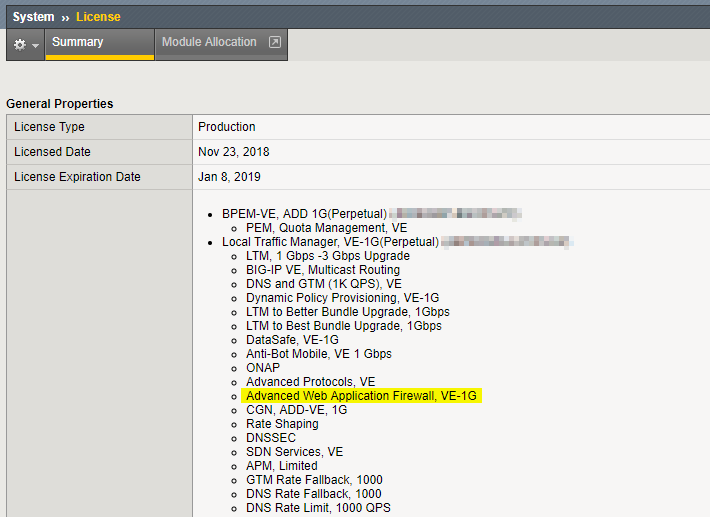The height and width of the screenshot is (517, 710).
Task: Click highlighted Advanced Web Application Firewall entry
Action: tap(363, 396)
